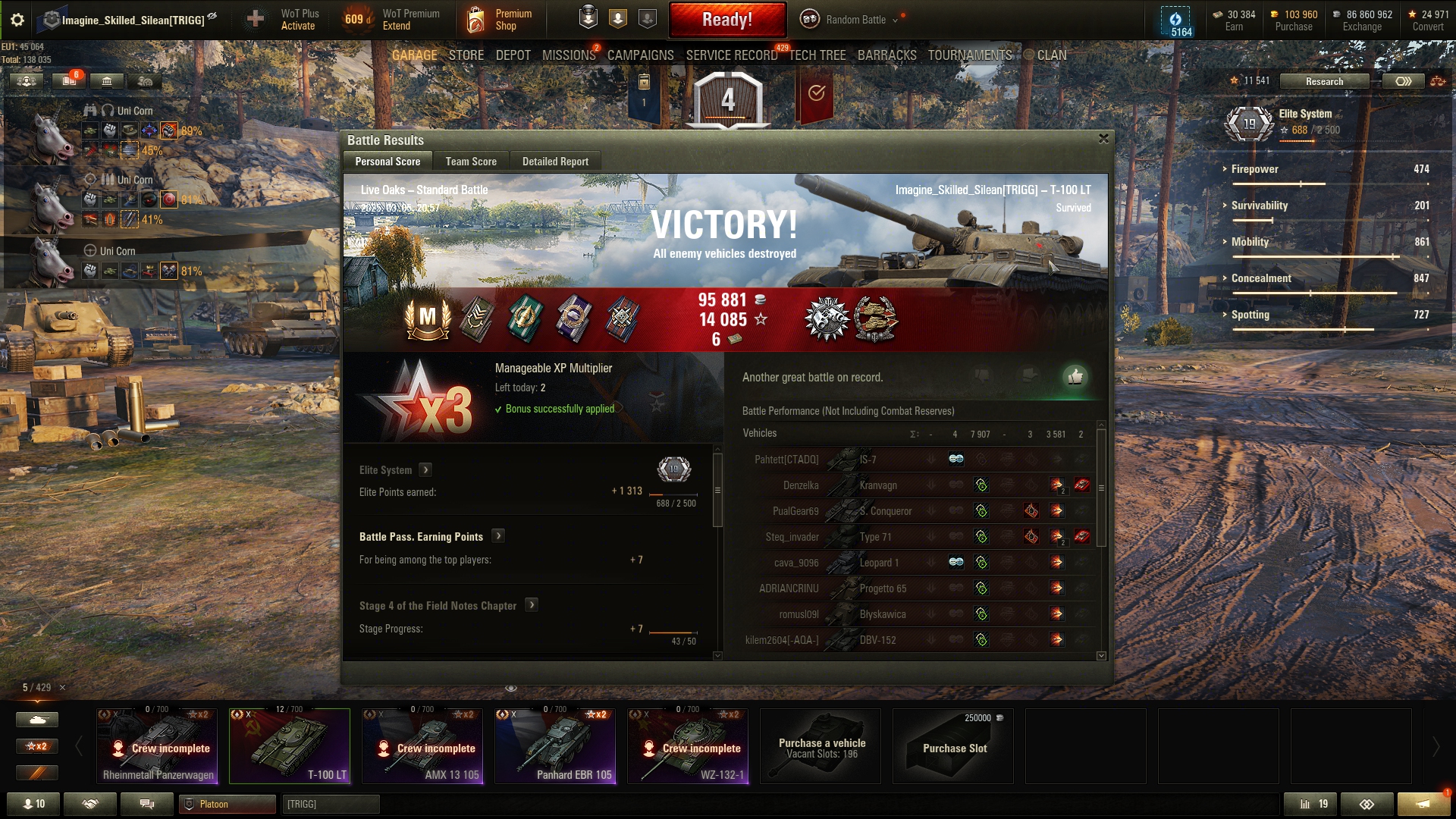1456x819 pixels.
Task: Click the red Ready! button
Action: (x=727, y=20)
